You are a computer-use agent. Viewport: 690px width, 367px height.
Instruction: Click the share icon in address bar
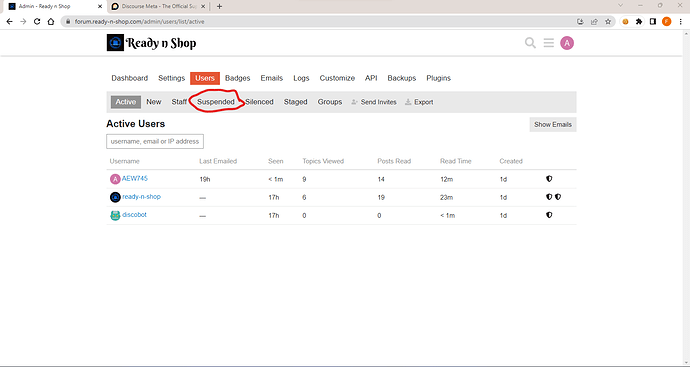point(594,21)
